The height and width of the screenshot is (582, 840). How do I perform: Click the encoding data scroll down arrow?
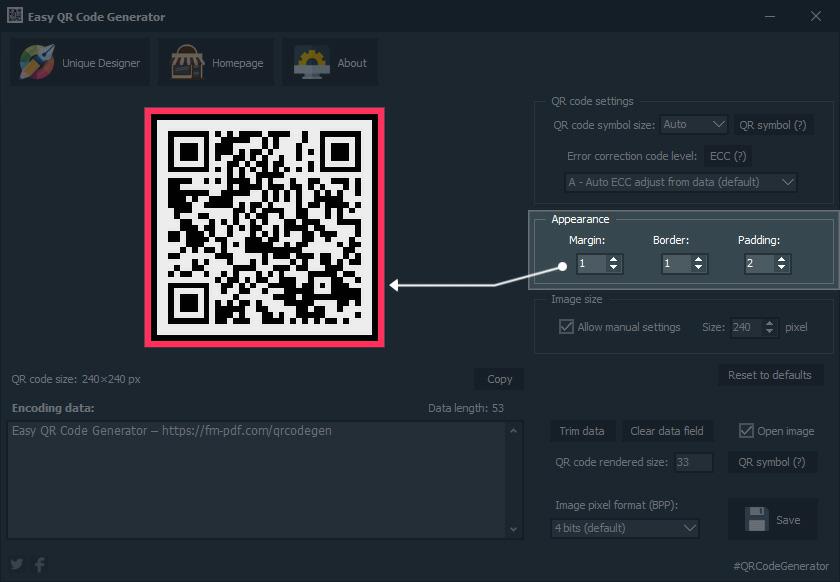click(513, 529)
